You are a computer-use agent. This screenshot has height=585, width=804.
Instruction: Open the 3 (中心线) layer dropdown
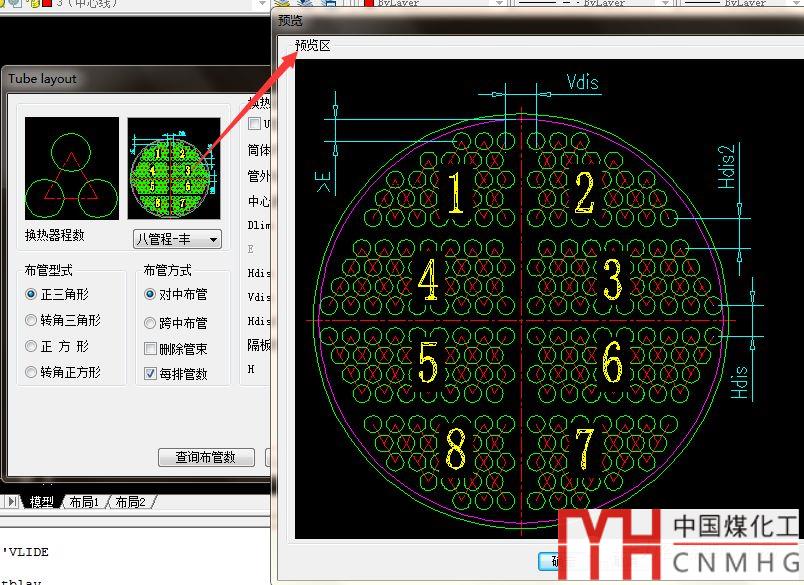[263, 3]
